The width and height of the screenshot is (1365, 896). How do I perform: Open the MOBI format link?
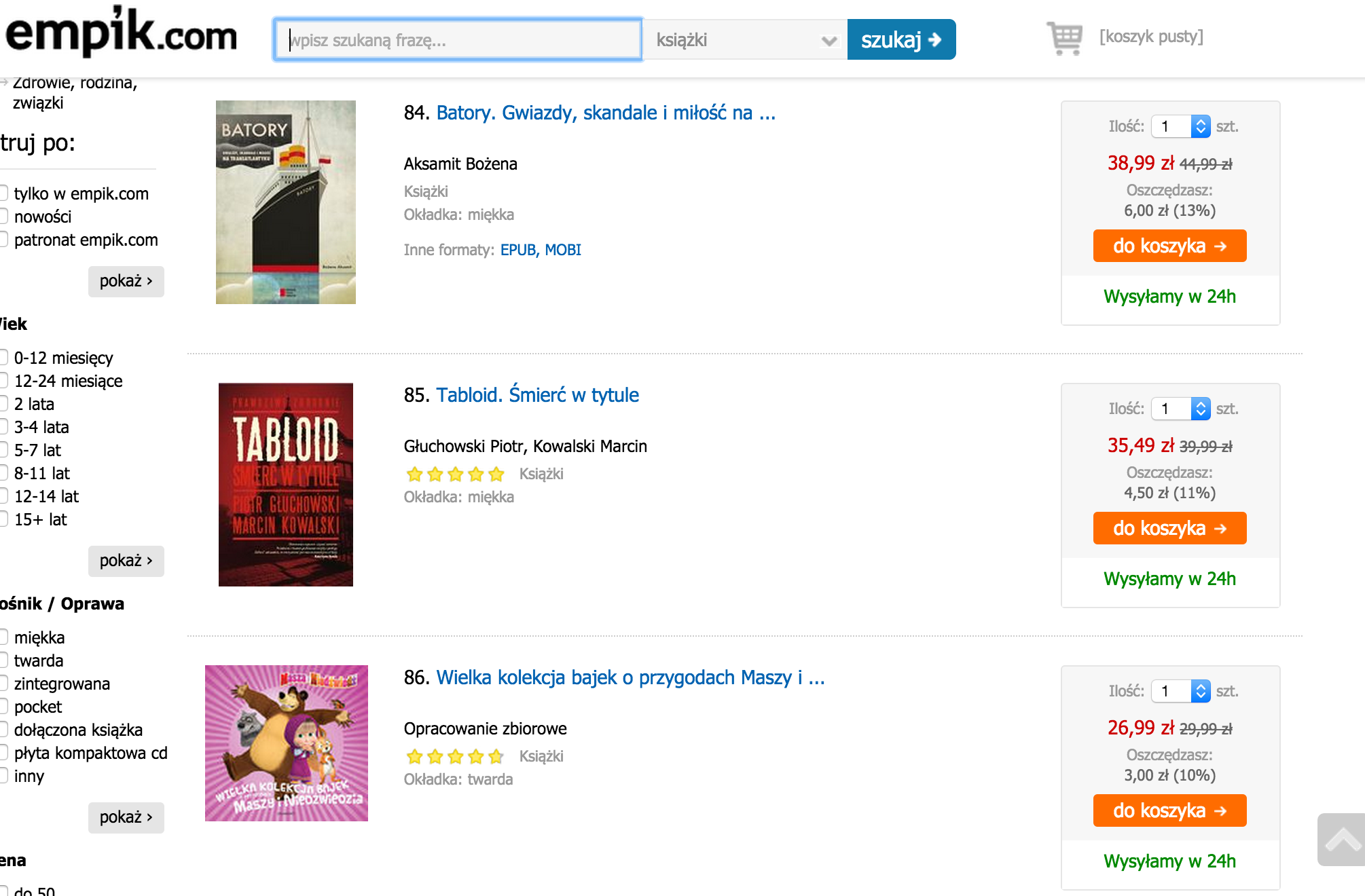[x=563, y=250]
